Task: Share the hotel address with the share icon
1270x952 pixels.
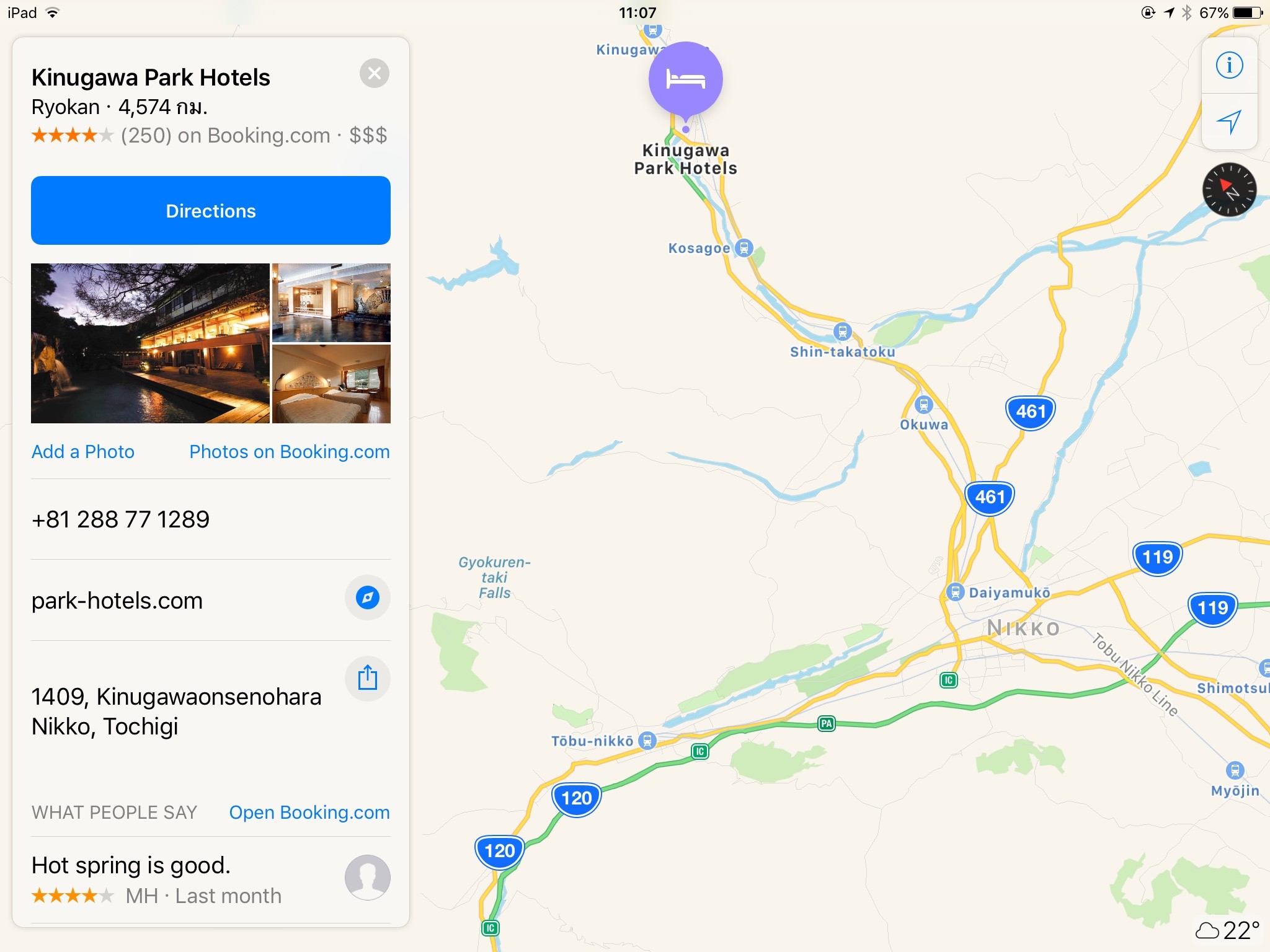Action: pos(367,678)
